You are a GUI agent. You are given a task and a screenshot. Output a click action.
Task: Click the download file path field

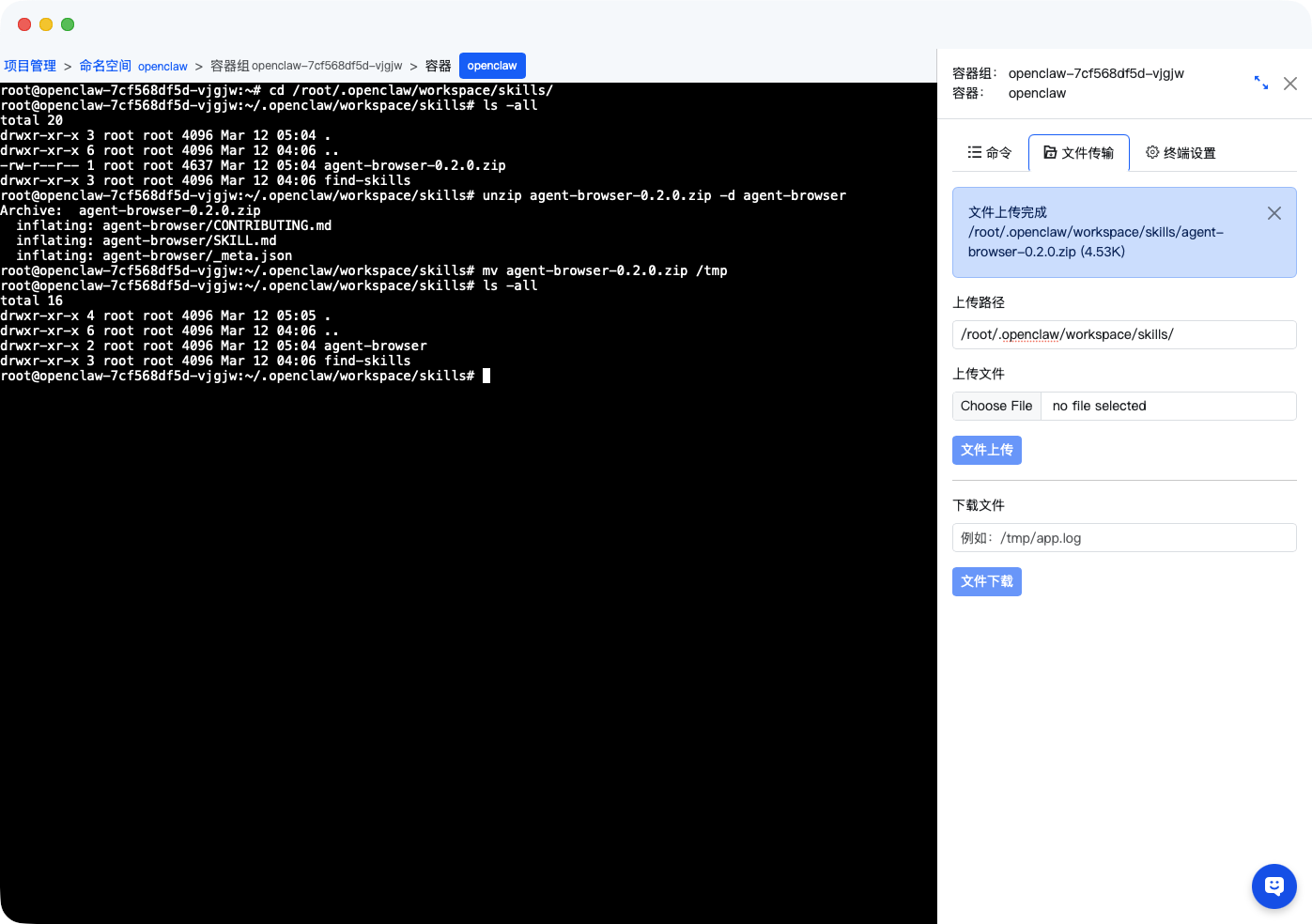1123,538
